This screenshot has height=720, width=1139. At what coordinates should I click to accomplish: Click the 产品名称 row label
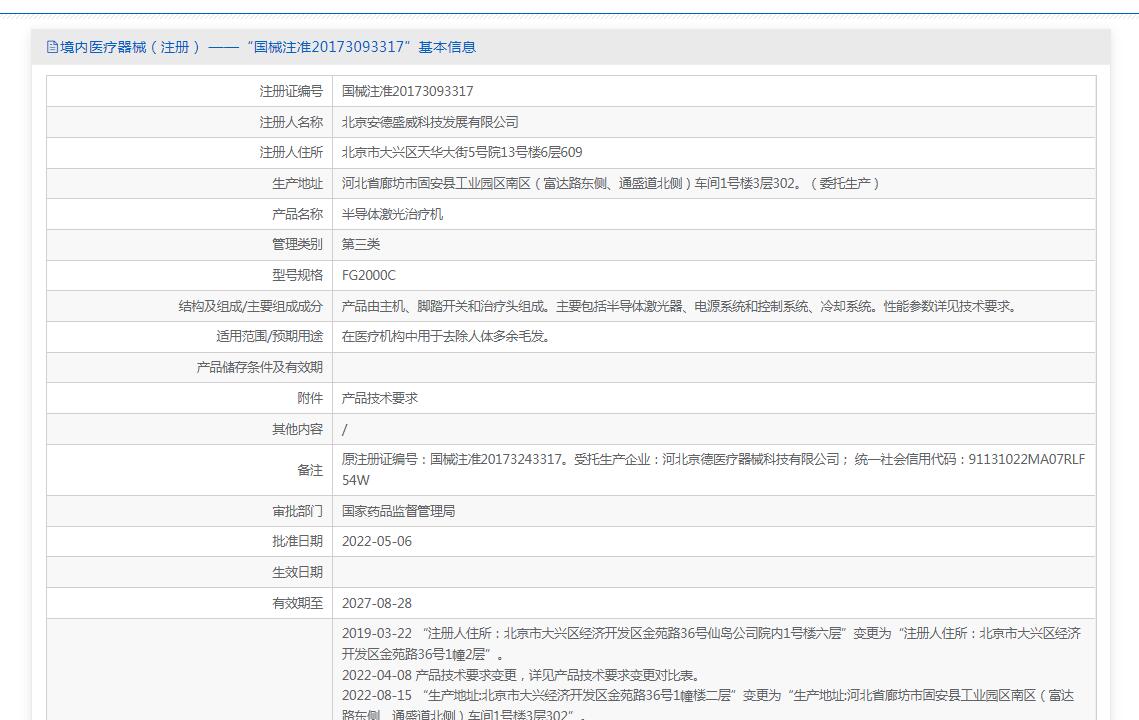pyautogui.click(x=297, y=214)
